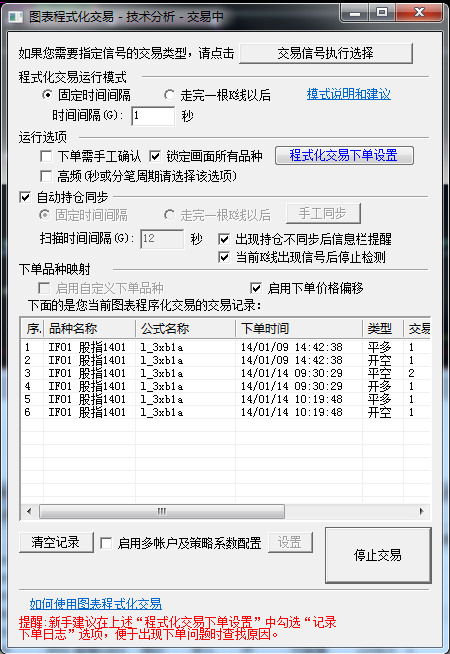Click the right scroll arrow of records list
This screenshot has width=450, height=654.
(422, 511)
